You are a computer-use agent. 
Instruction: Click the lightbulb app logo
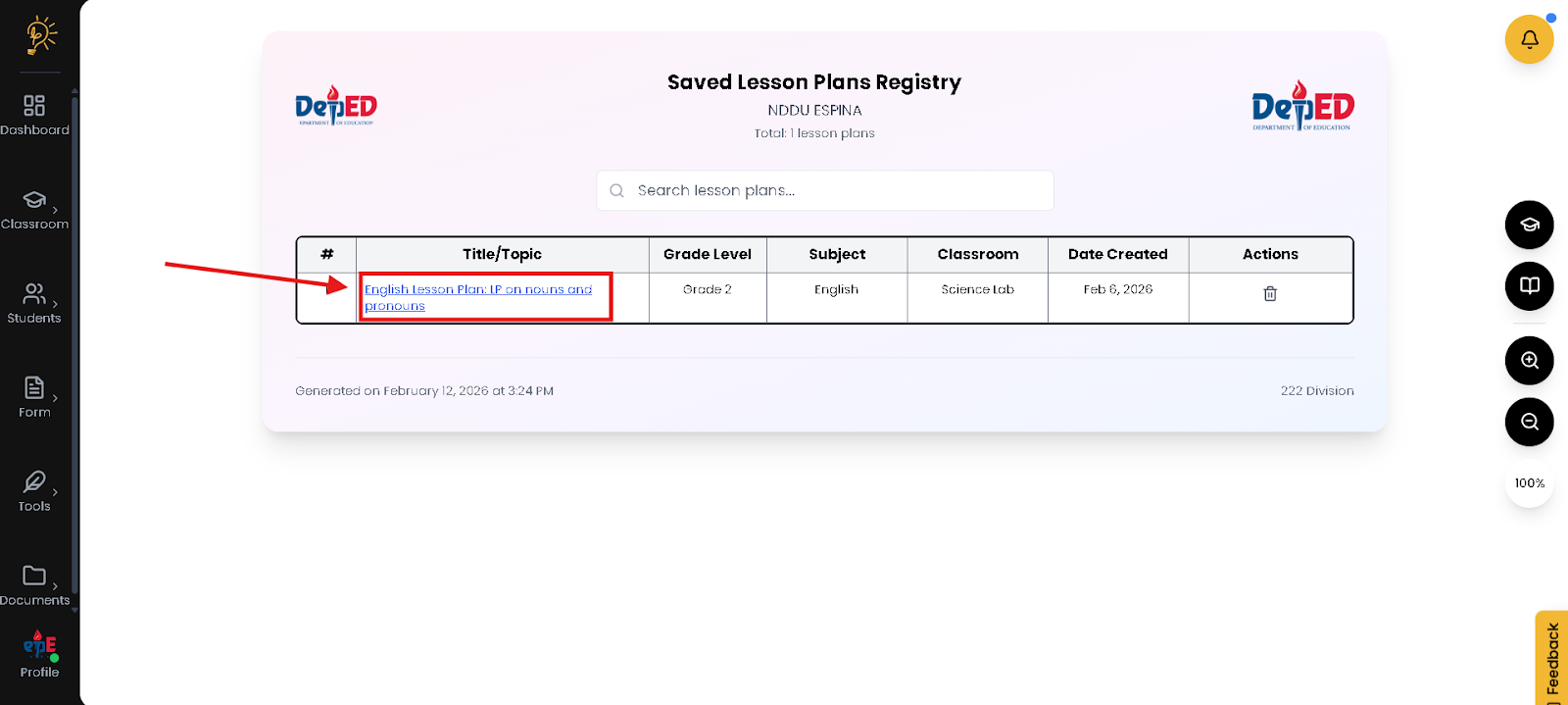(x=40, y=34)
